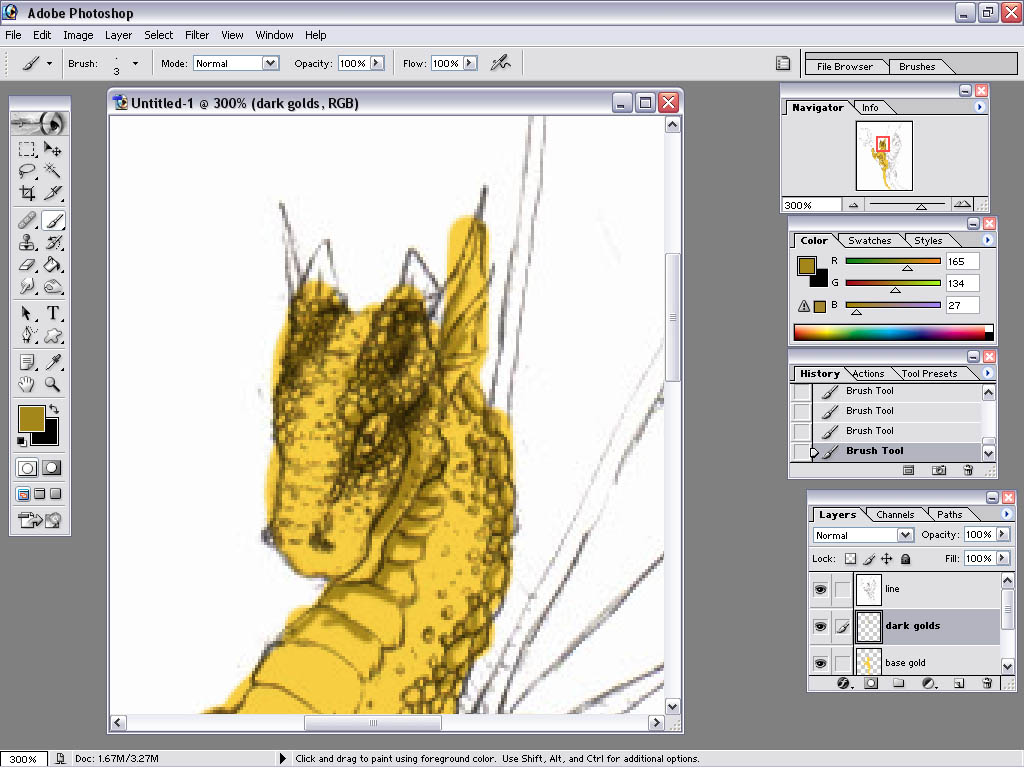Toggle visibility of base gold layer
Viewport: 1024px width, 768px height.
coord(820,663)
